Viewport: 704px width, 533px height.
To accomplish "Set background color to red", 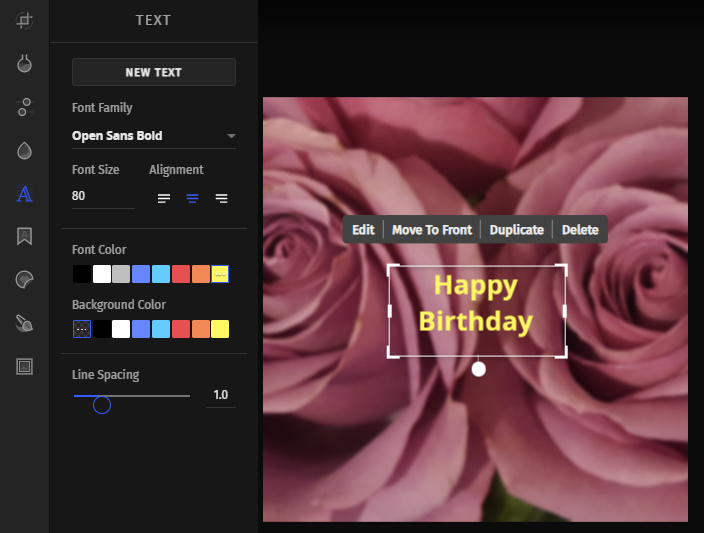I will 180,329.
